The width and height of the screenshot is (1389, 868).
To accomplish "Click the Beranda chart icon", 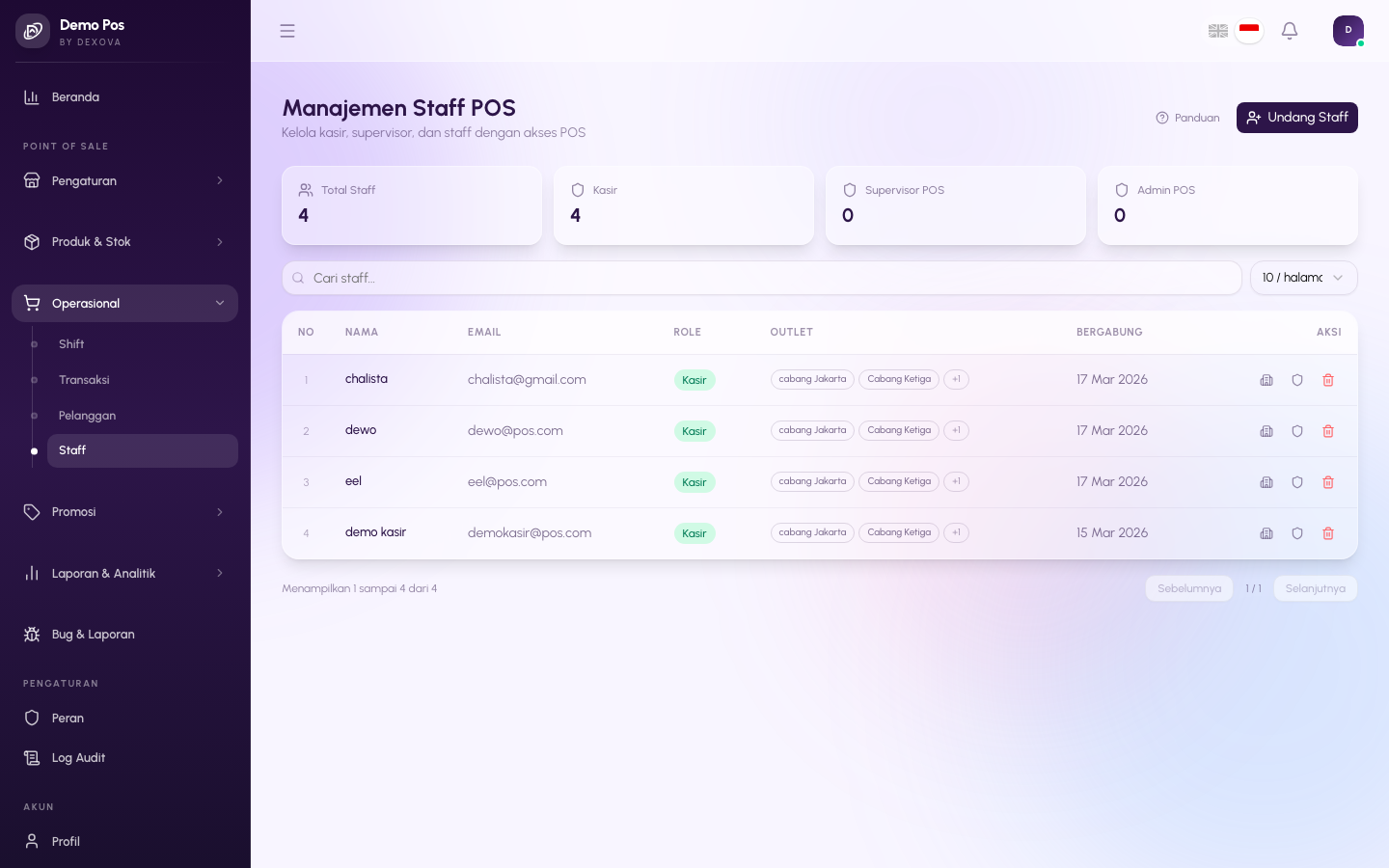I will coord(32,97).
